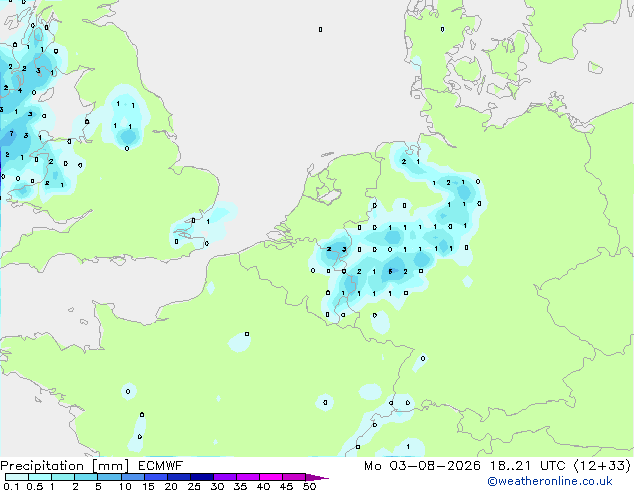Click the 2–5 mm legend color swatch
The image size is (634, 490).
86,477
